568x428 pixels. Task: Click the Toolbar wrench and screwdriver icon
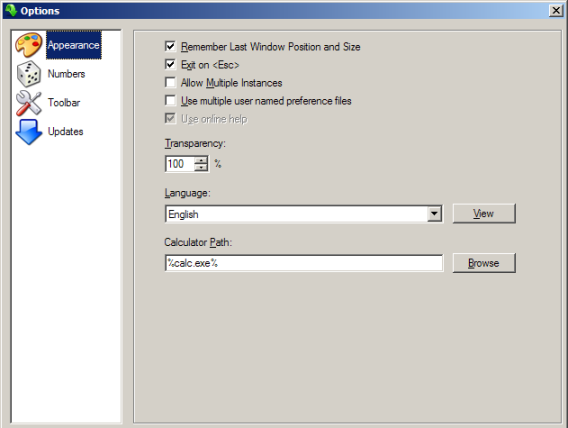point(29,103)
